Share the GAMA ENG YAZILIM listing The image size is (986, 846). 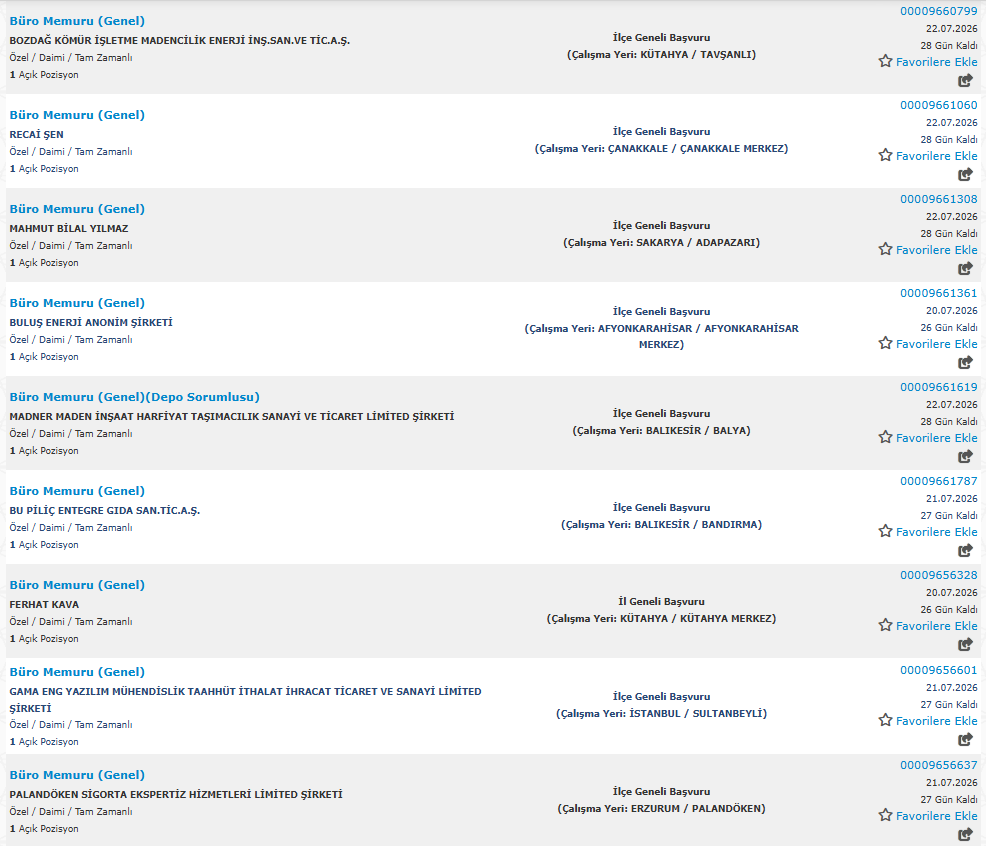(x=965, y=739)
